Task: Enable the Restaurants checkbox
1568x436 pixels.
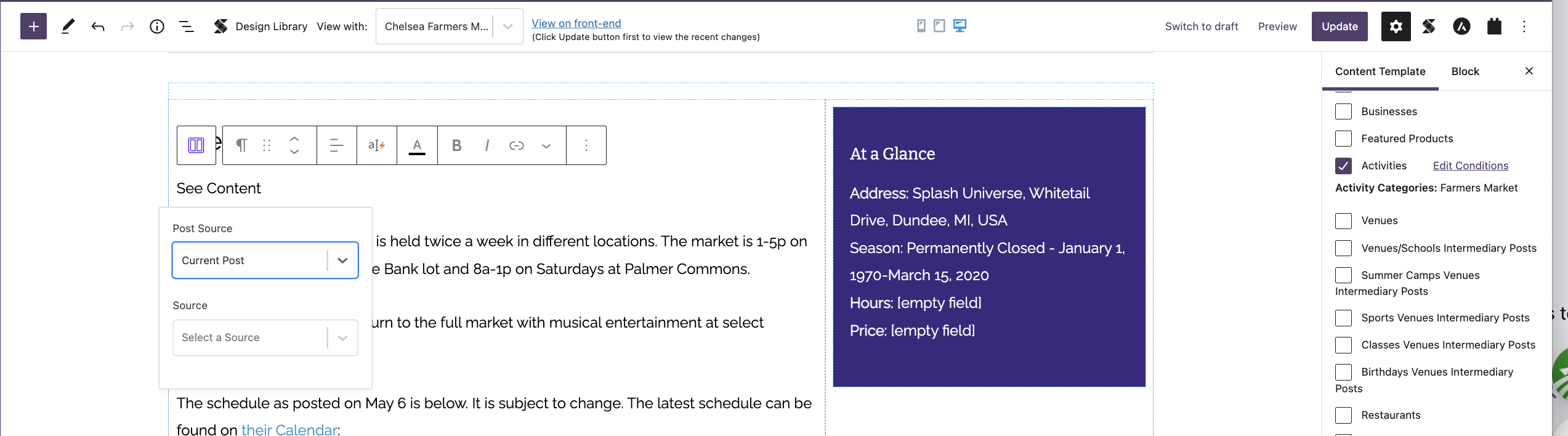Action: pyautogui.click(x=1343, y=415)
